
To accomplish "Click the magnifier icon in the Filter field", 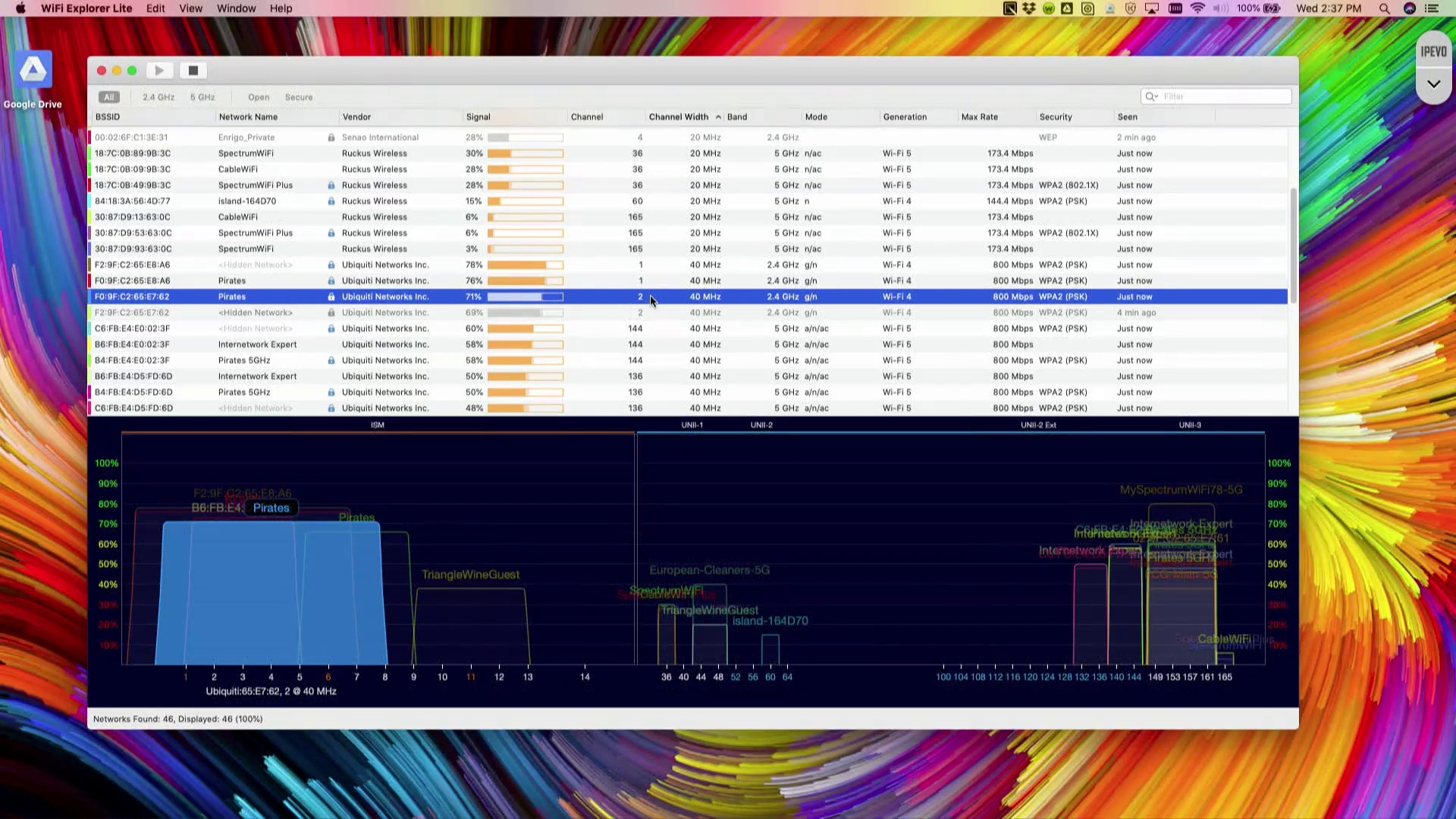I will pyautogui.click(x=1152, y=96).
